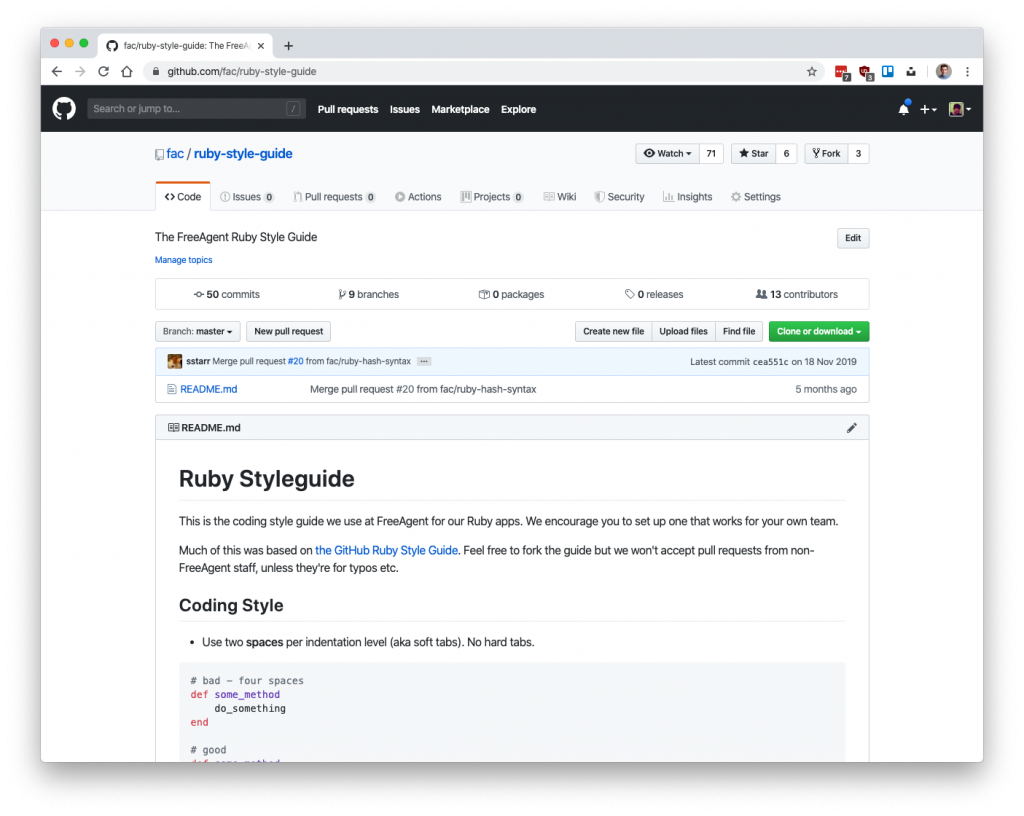Viewport: 1024px width, 816px height.
Task: Open pull request #20 link in commit bar
Action: [x=296, y=362]
